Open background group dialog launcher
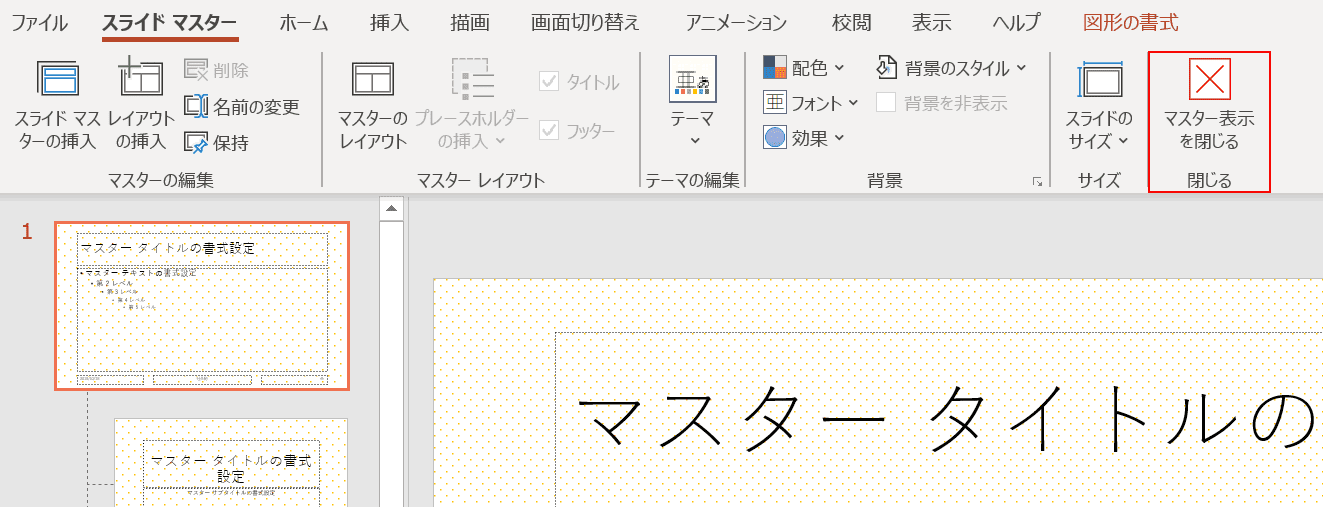 tap(1037, 182)
